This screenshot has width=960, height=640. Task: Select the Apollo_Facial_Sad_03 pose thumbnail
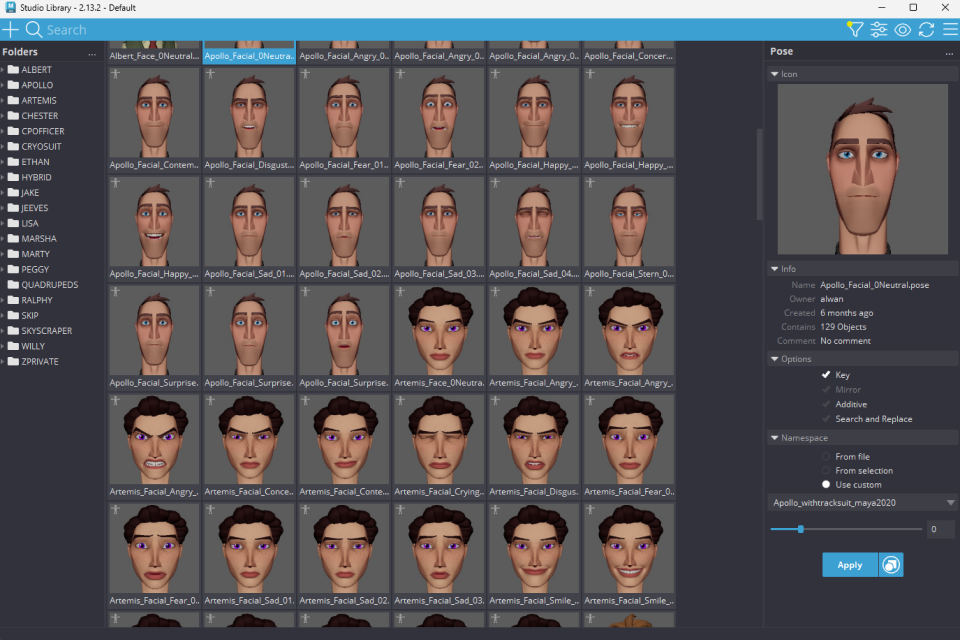(439, 222)
